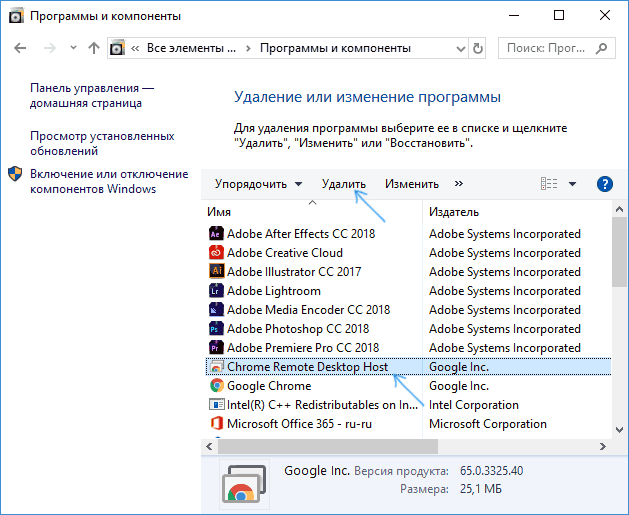Click the address bar control panel icon

tap(117, 48)
